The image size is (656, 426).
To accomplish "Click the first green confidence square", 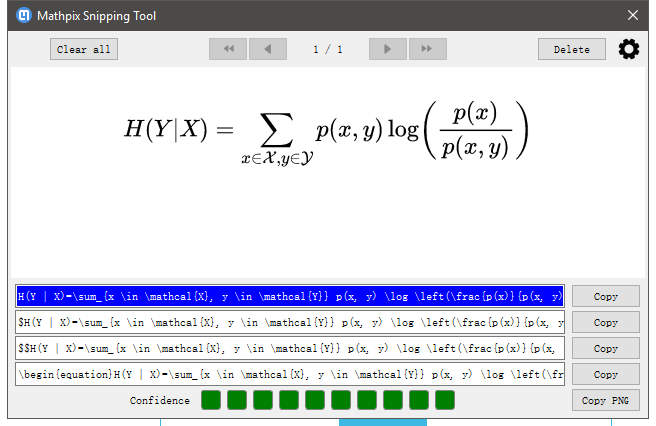I will 211,400.
